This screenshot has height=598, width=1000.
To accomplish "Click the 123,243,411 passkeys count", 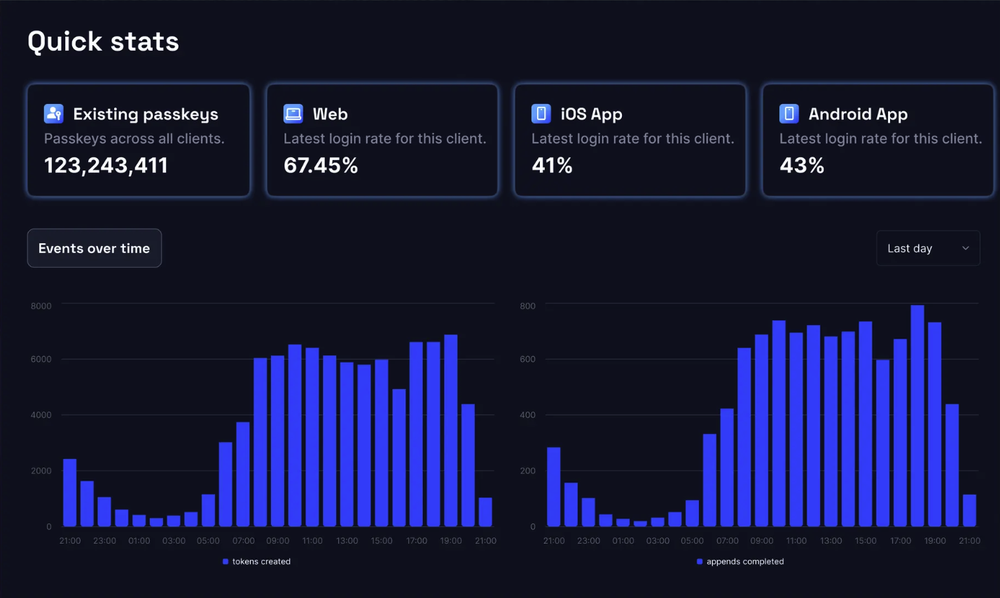I will coord(106,166).
